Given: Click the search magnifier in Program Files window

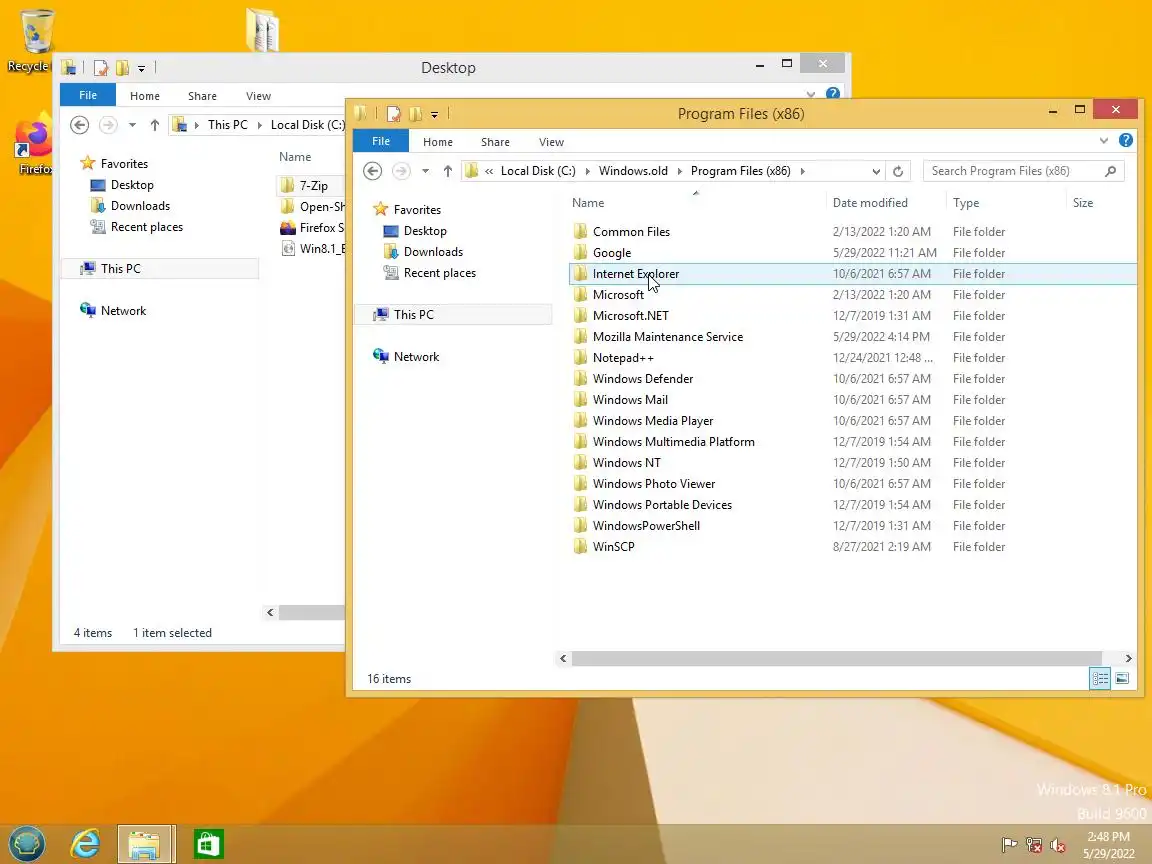Looking at the screenshot, I should point(1111,171).
